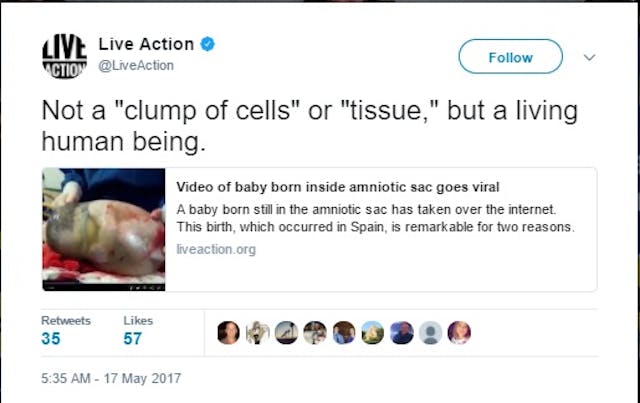Open the amniotic sac video thumbnail

coord(104,229)
